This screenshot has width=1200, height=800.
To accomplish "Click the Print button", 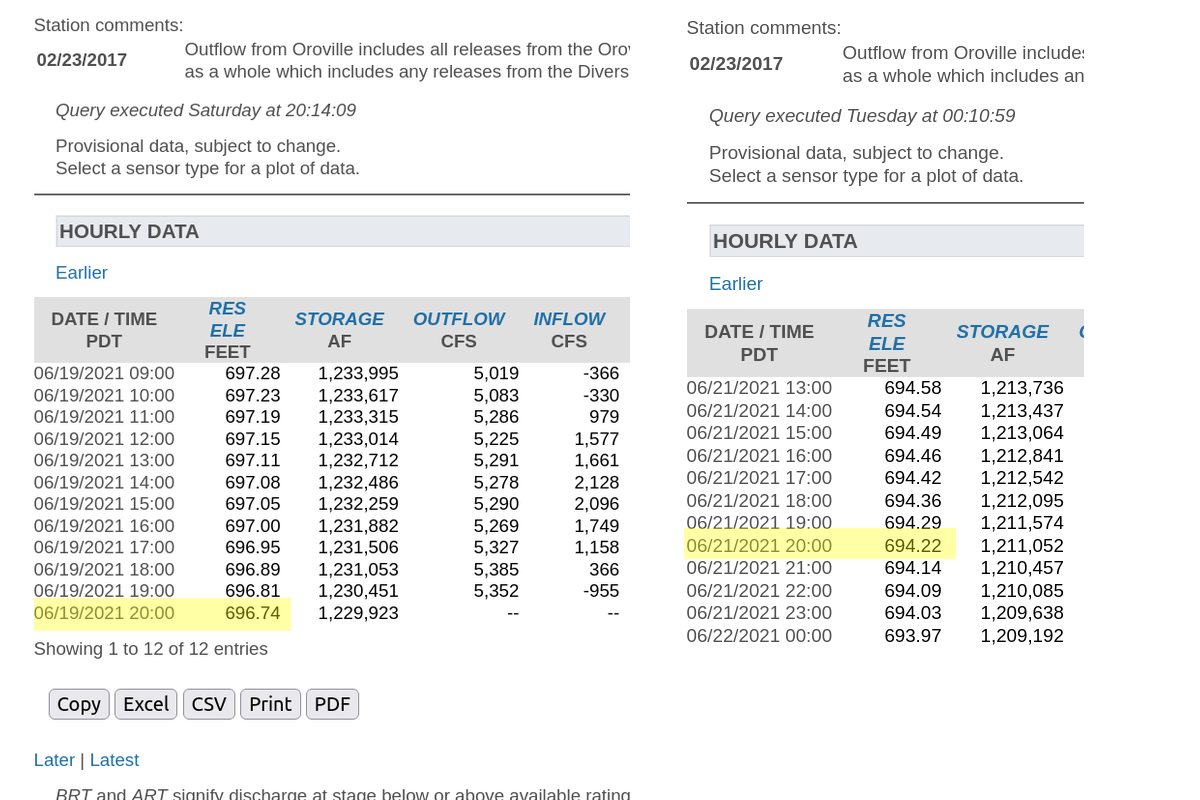I will (270, 704).
